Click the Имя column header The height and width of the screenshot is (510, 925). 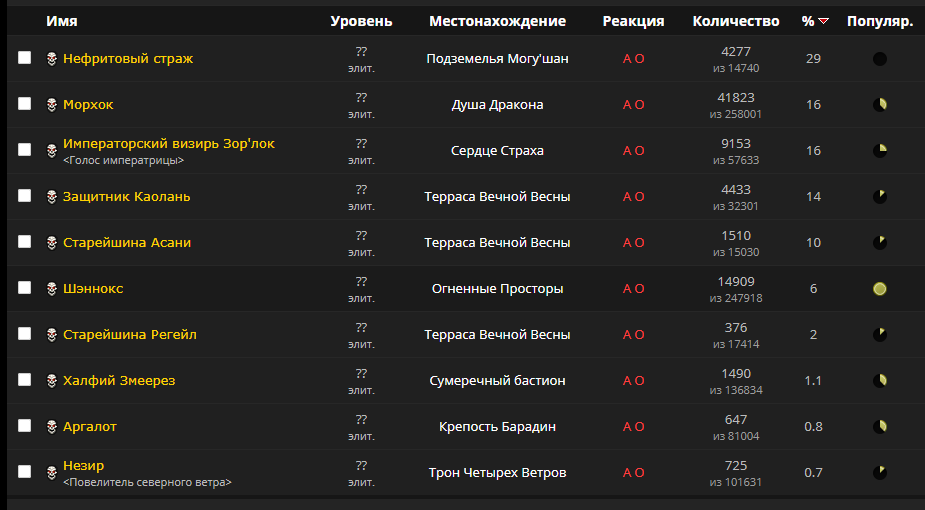(62, 21)
